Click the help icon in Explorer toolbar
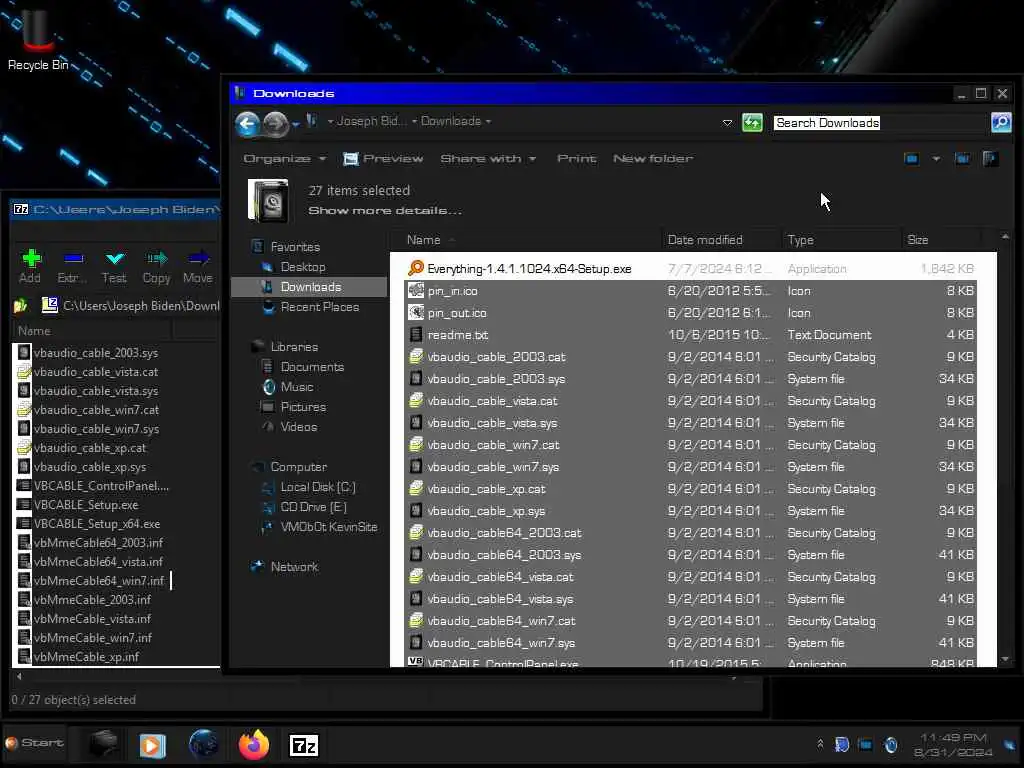The image size is (1024, 768). pos(991,159)
